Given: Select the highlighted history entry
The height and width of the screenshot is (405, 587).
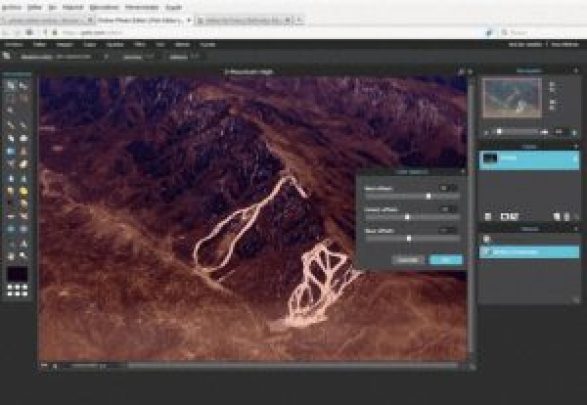Looking at the screenshot, I should 529,252.
